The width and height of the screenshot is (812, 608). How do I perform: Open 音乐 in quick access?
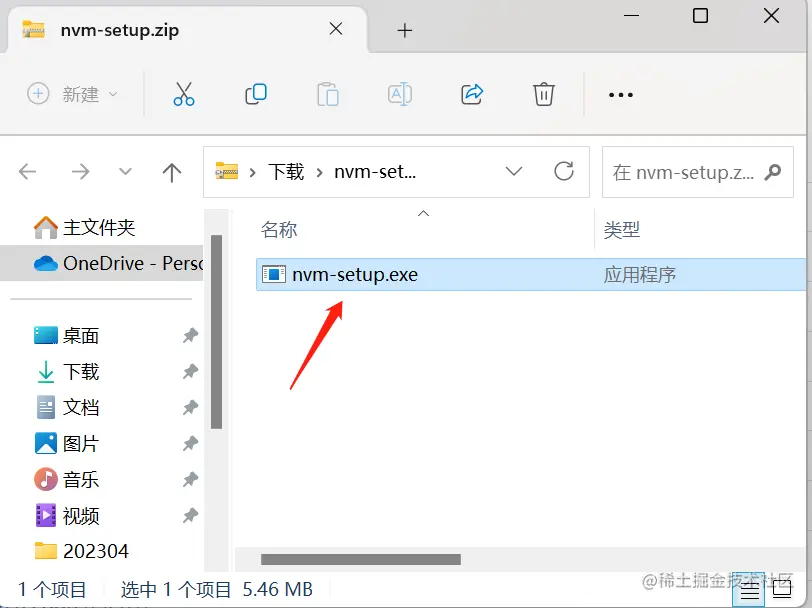[66, 480]
